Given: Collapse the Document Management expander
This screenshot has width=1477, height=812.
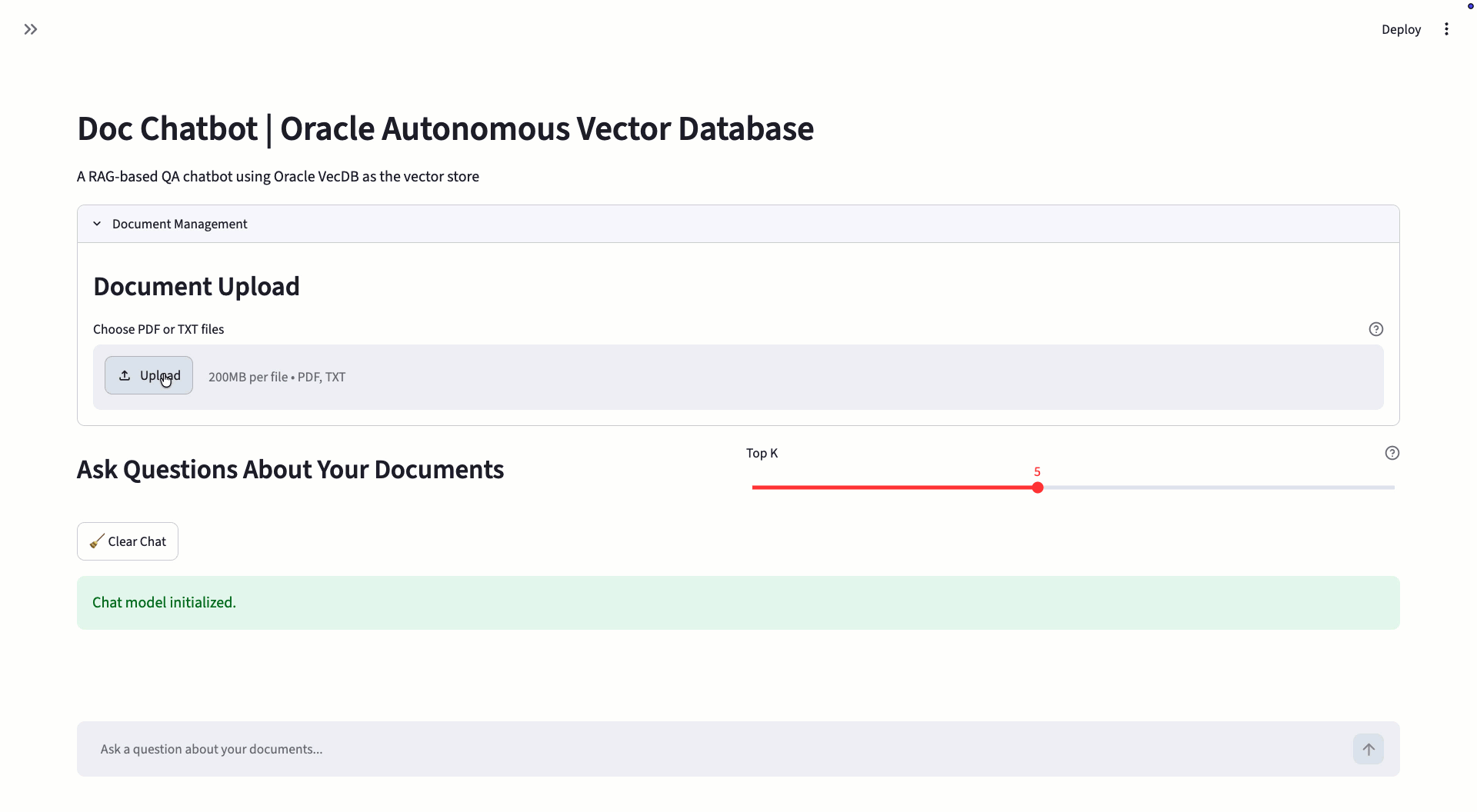Looking at the screenshot, I should point(738,224).
